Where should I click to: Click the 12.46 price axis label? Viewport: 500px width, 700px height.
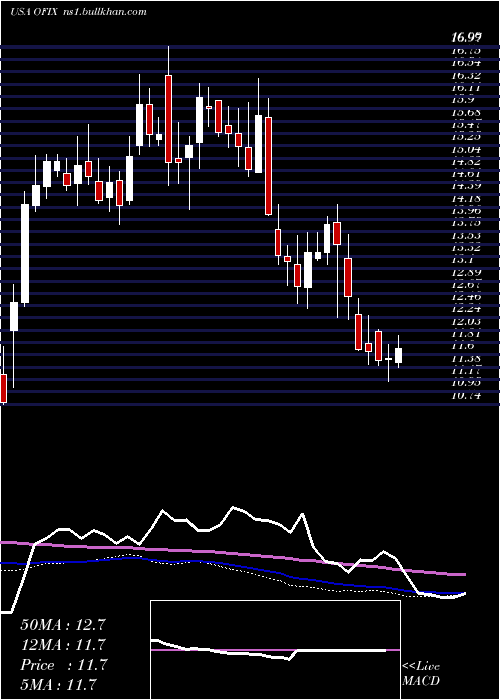(x=467, y=296)
